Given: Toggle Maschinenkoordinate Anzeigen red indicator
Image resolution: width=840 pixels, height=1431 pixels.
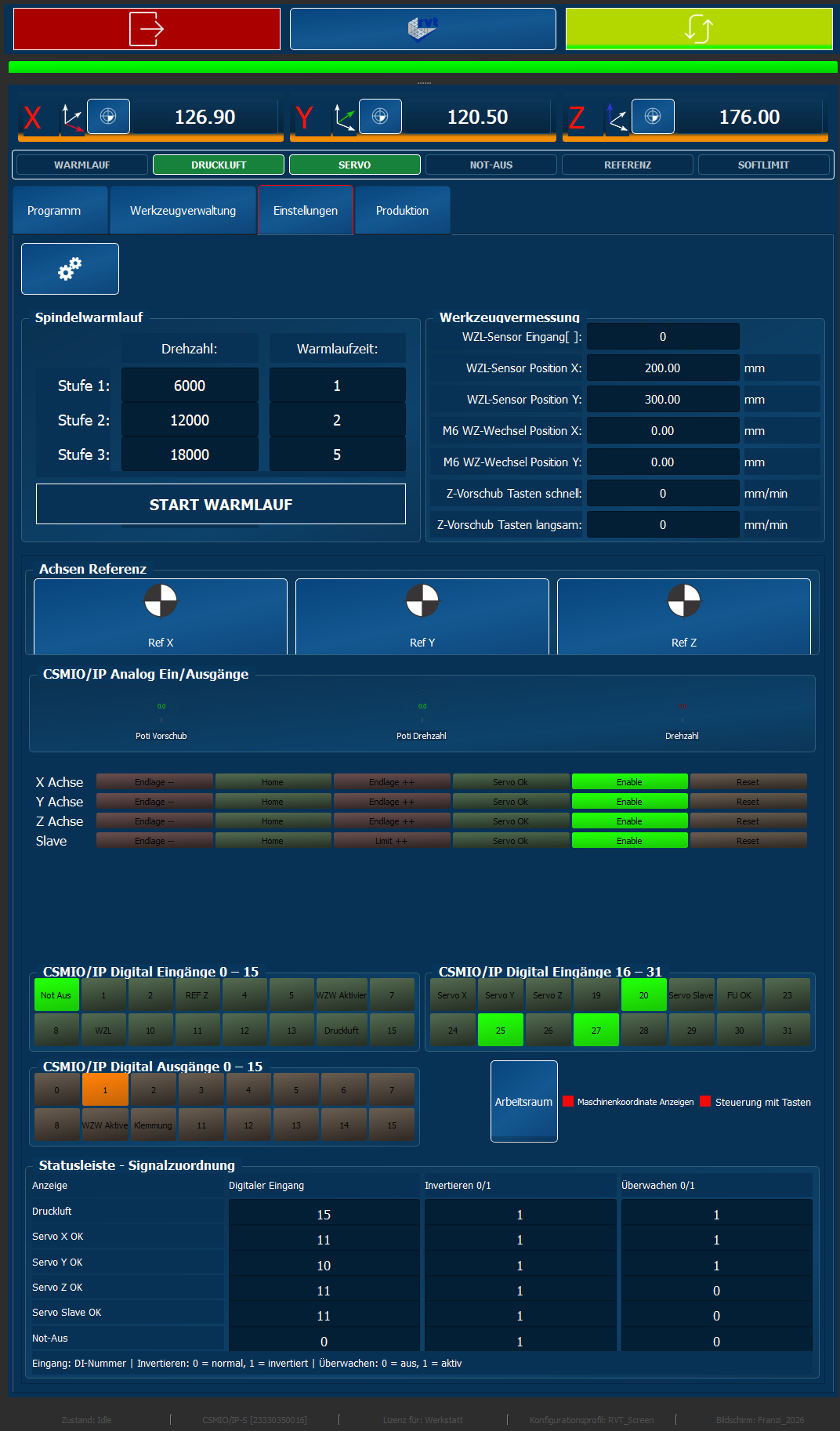Looking at the screenshot, I should [568, 1101].
